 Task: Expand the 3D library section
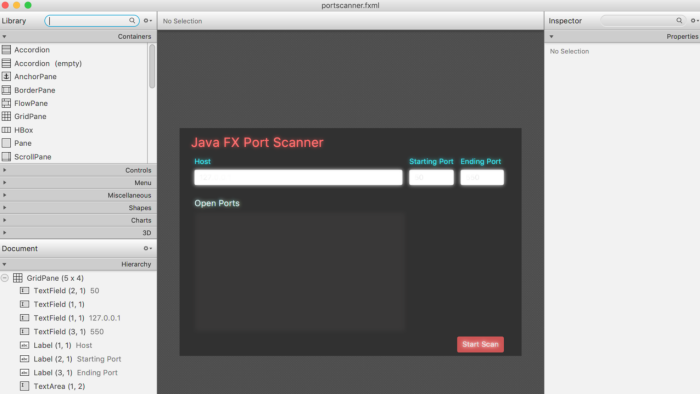pos(4,232)
